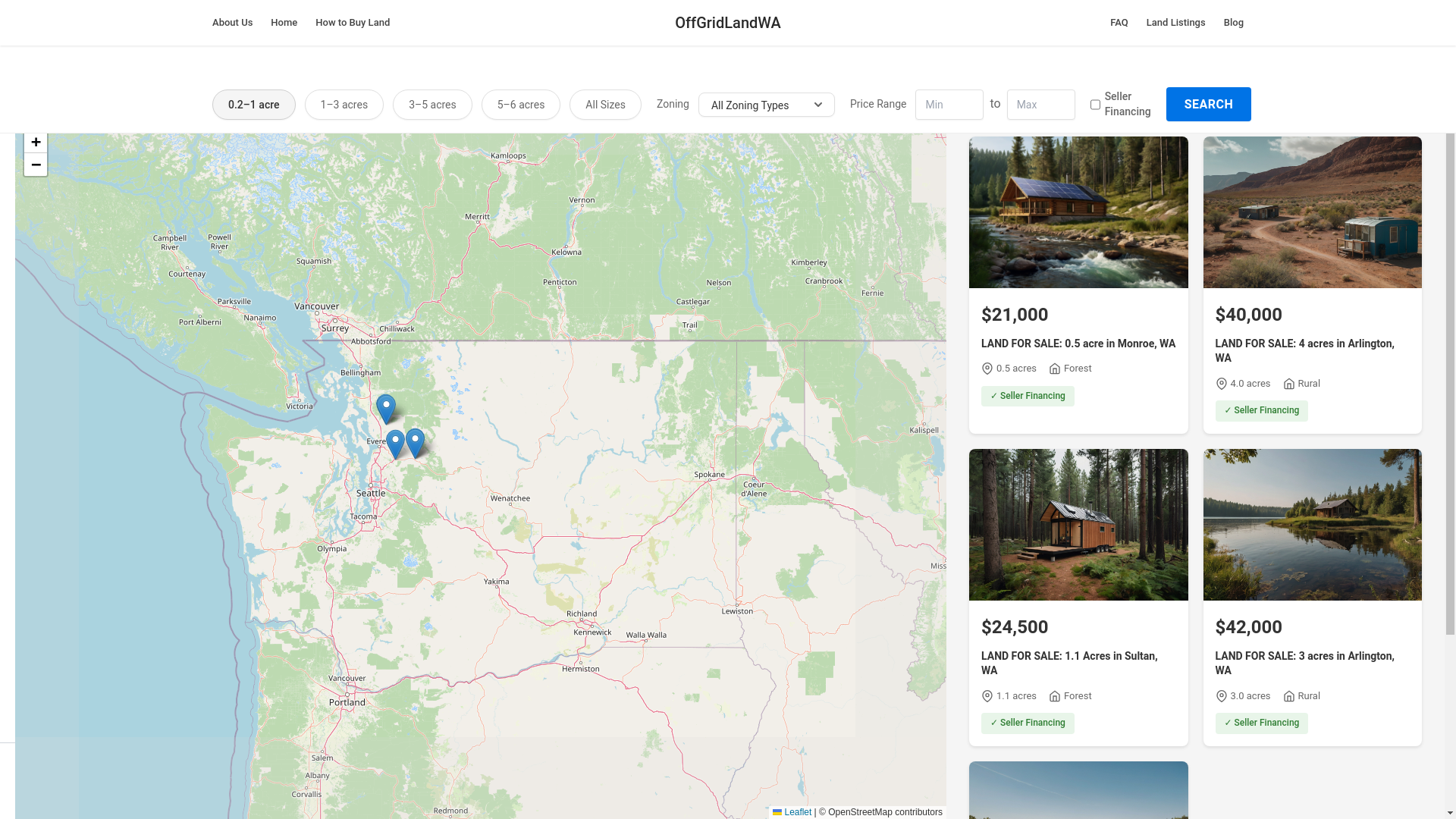Select map pin beside the Everett label

[395, 444]
